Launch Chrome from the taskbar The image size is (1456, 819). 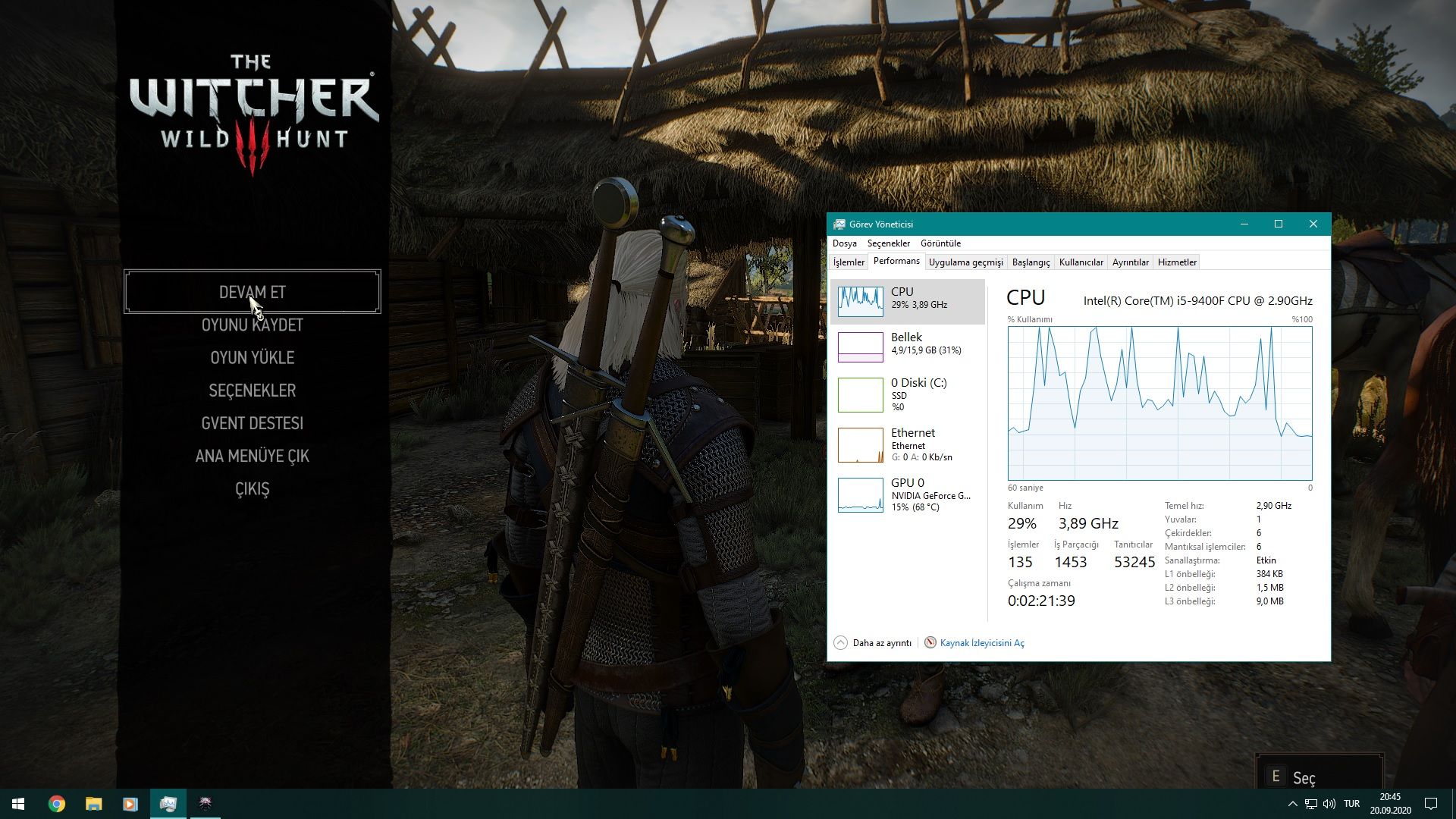click(x=57, y=804)
